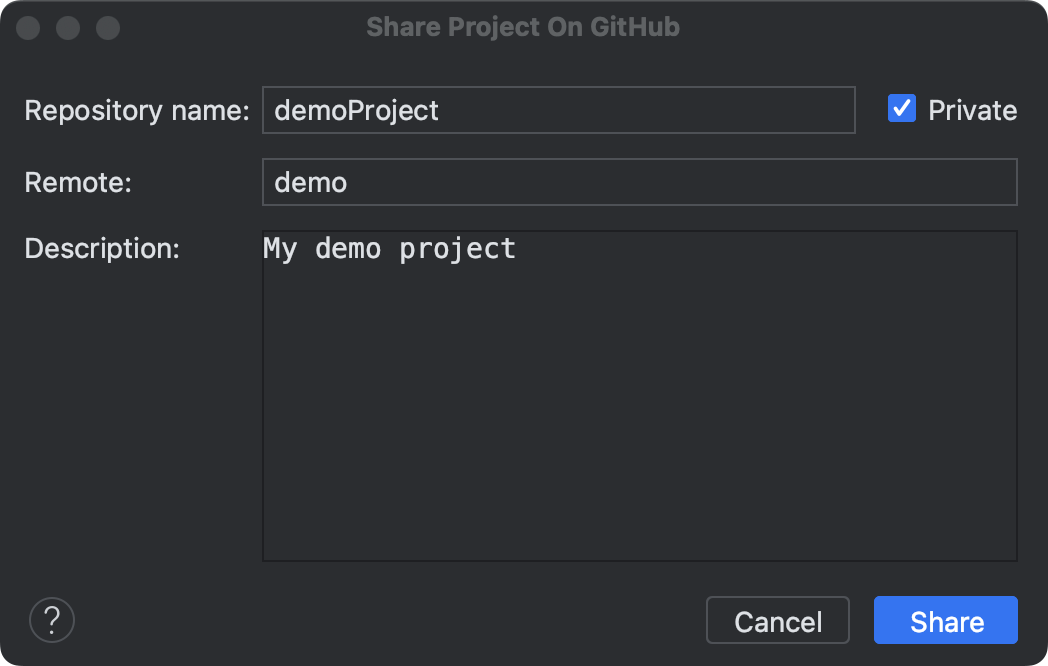Click inside the Description text area
Image resolution: width=1048 pixels, height=666 pixels.
click(638, 395)
